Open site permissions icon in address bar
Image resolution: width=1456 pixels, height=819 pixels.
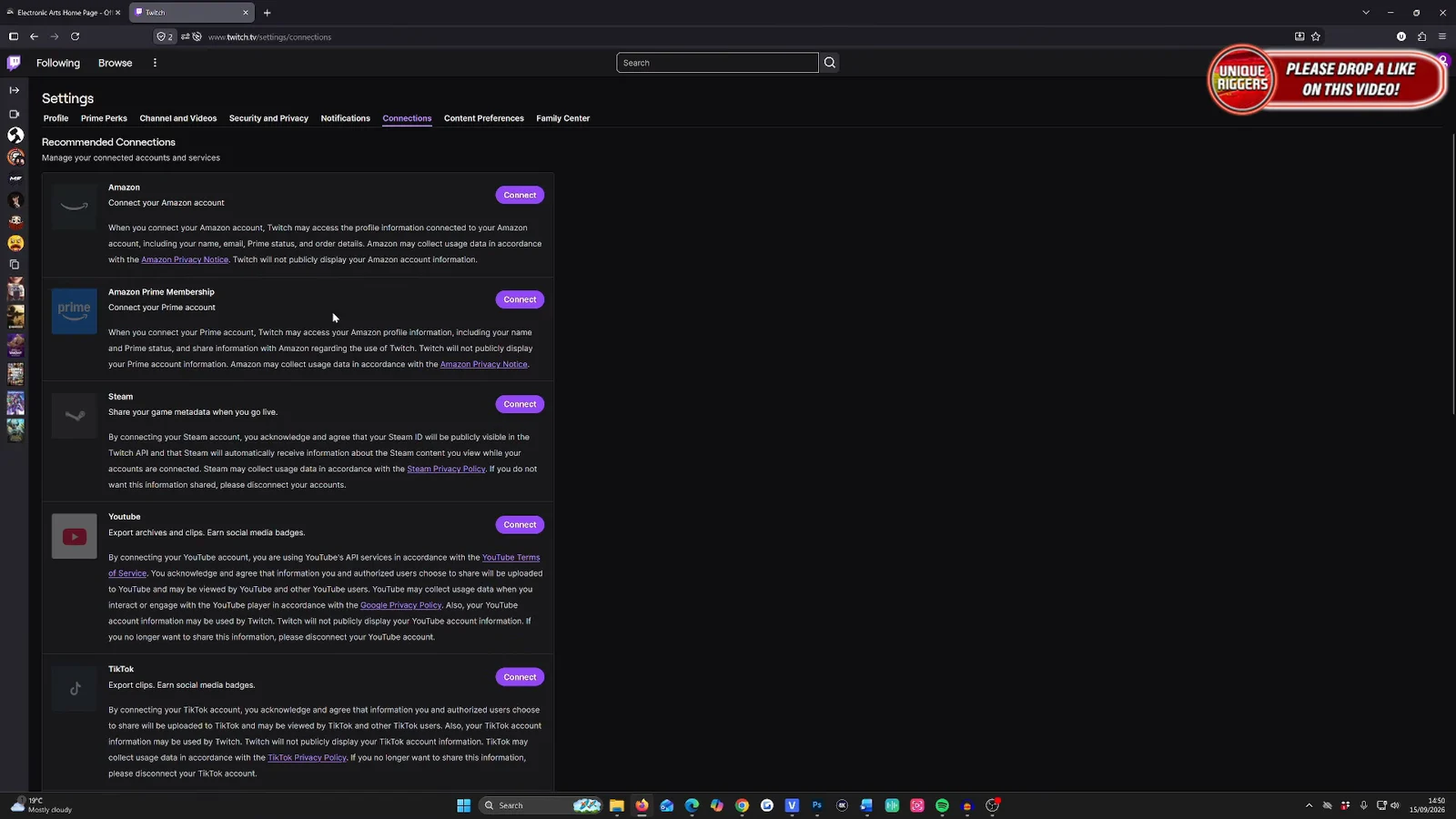(x=186, y=36)
